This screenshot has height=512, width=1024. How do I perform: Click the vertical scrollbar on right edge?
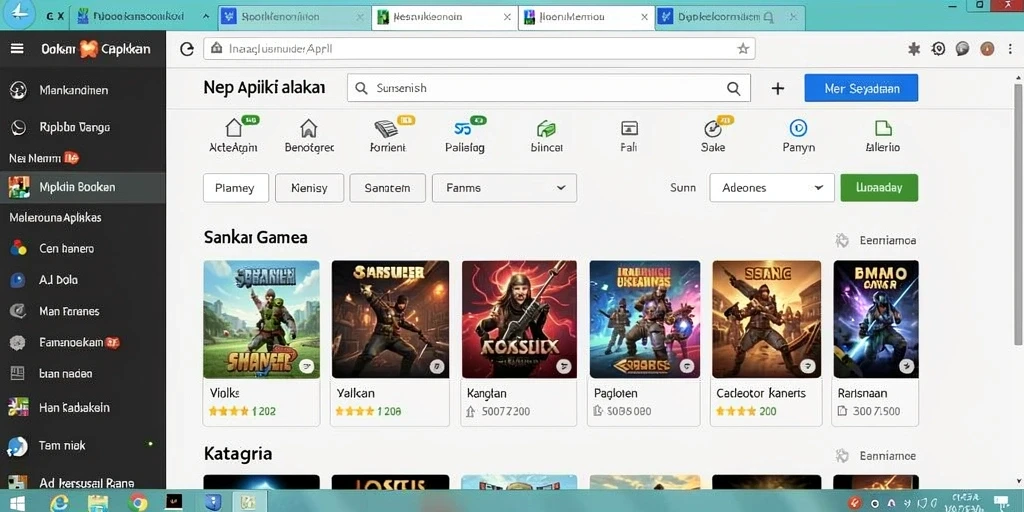[1018, 216]
